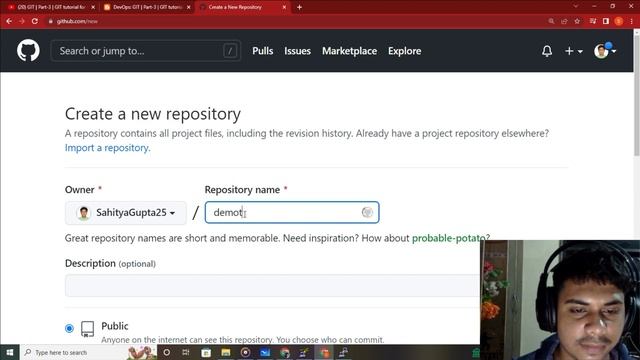The height and width of the screenshot is (360, 640).
Task: Open Microsoft Store from the taskbar
Action: 206,352
